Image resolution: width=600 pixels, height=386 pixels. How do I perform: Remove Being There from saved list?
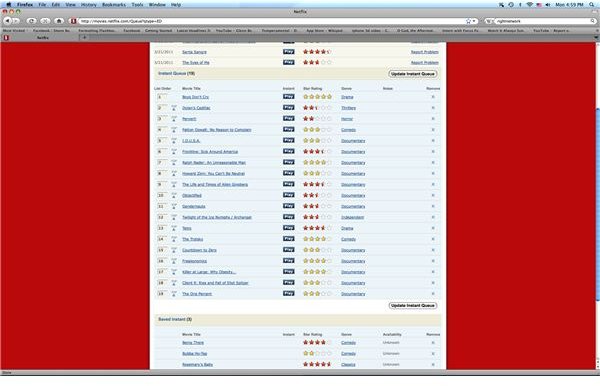(433, 342)
